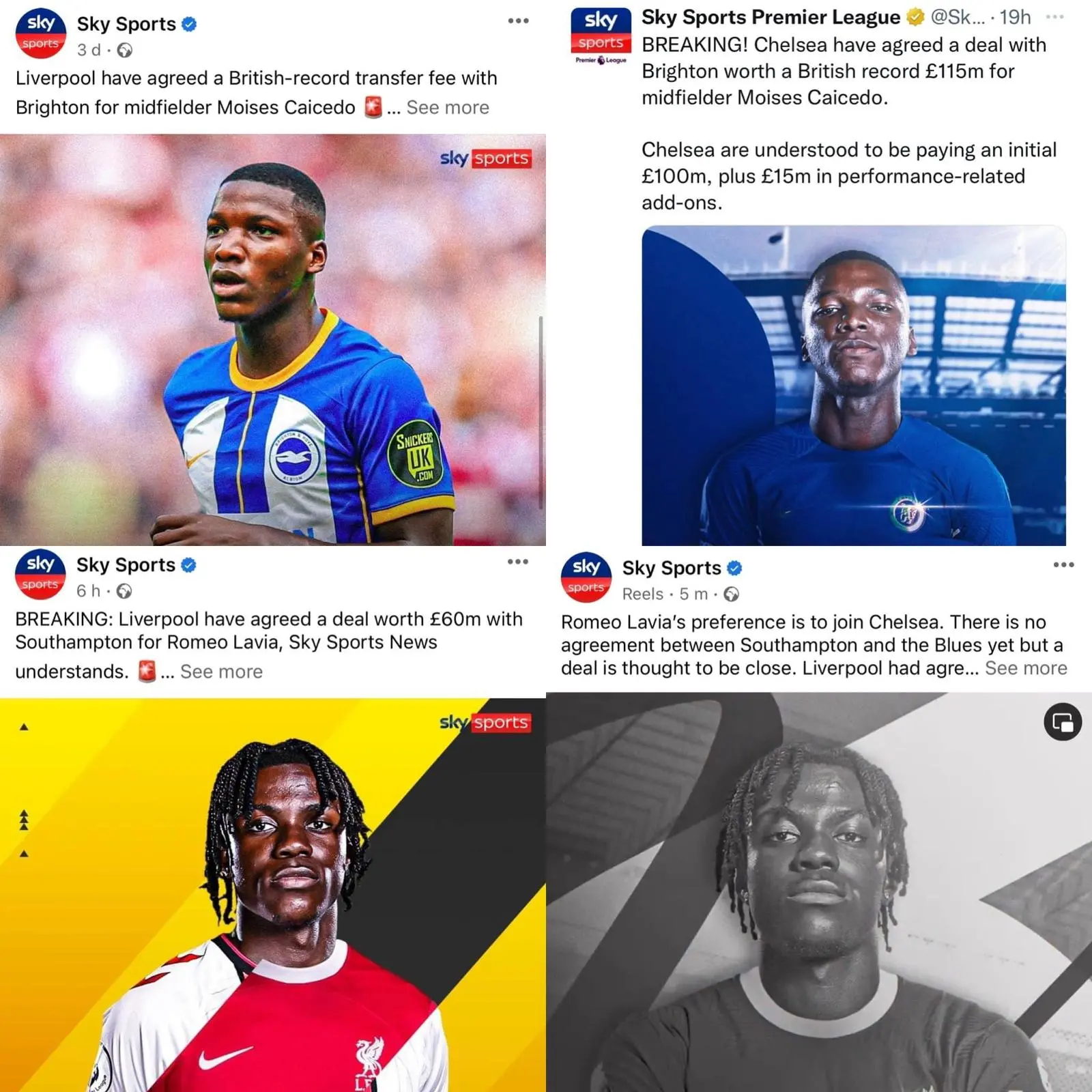Expand 'See more' on Caicedo Brighton post
The width and height of the screenshot is (1092, 1092).
tap(448, 108)
